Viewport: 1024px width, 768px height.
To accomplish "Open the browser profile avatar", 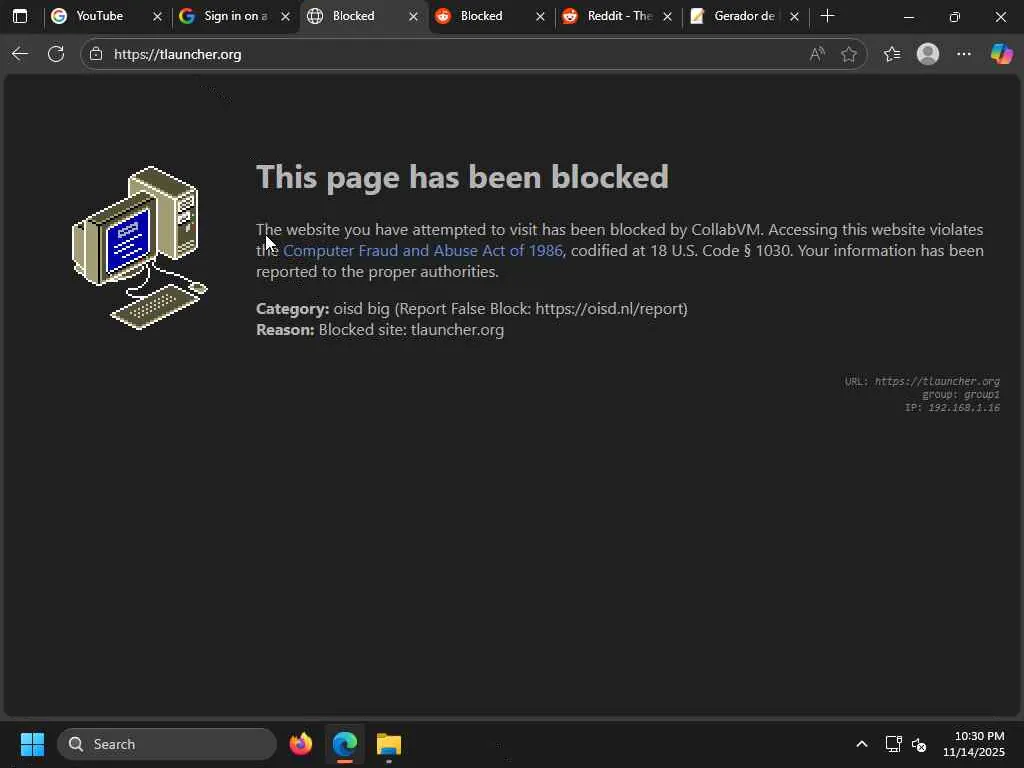I will (x=928, y=54).
